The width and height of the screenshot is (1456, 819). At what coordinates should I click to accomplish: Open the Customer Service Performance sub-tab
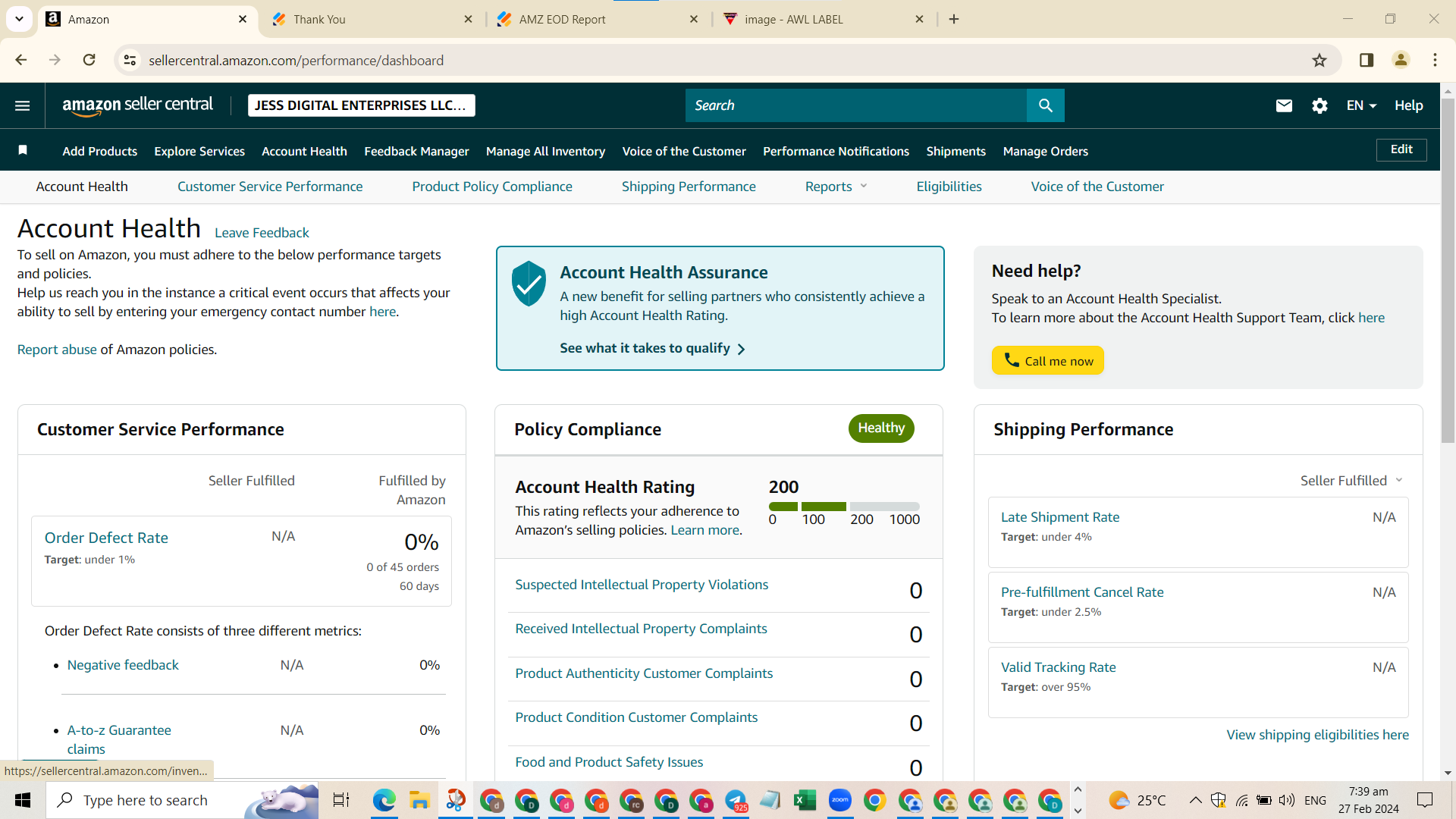click(x=270, y=187)
